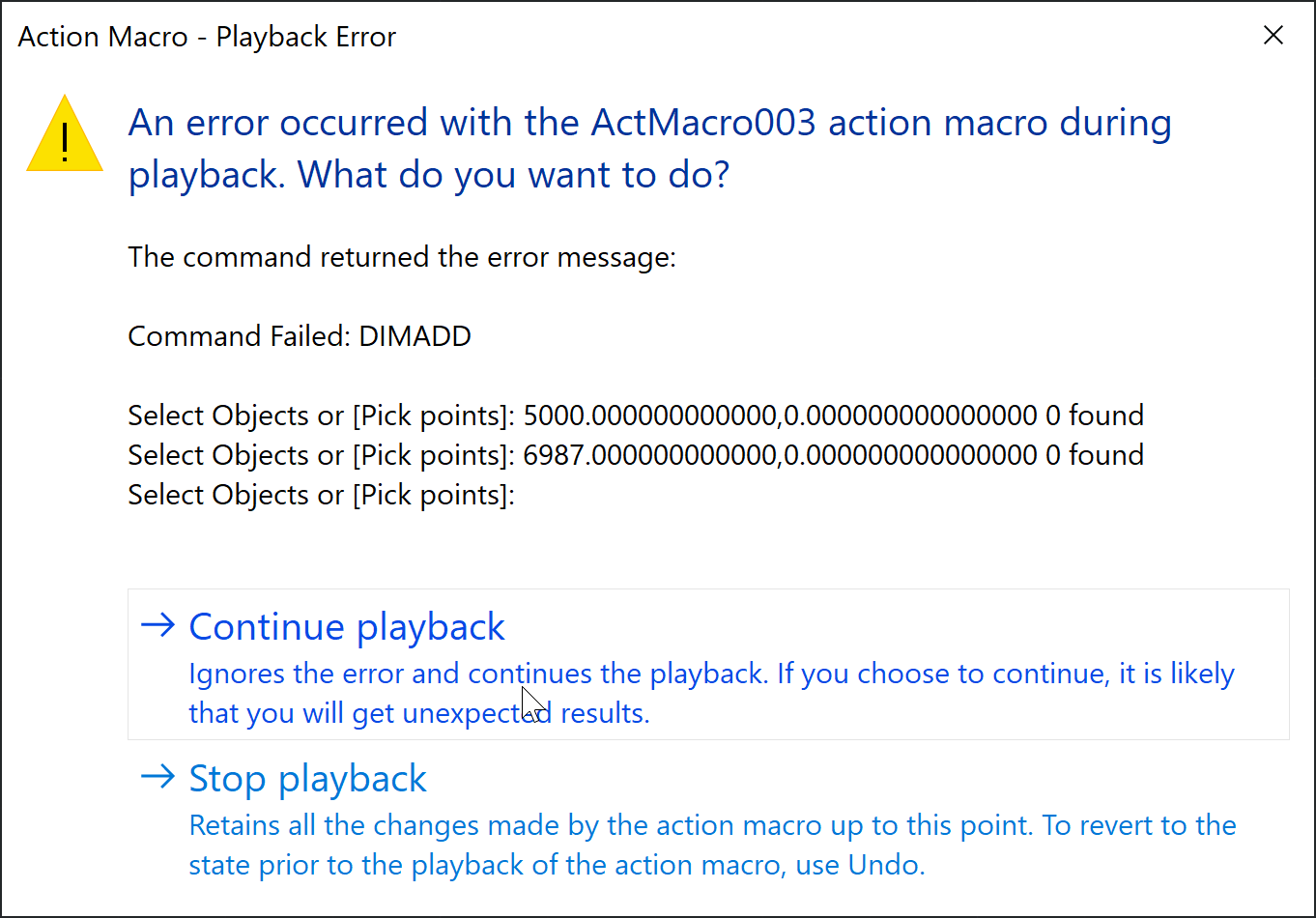Click the dialog title Action Macro Playback Error
The width and height of the screenshot is (1316, 918).
[206, 36]
